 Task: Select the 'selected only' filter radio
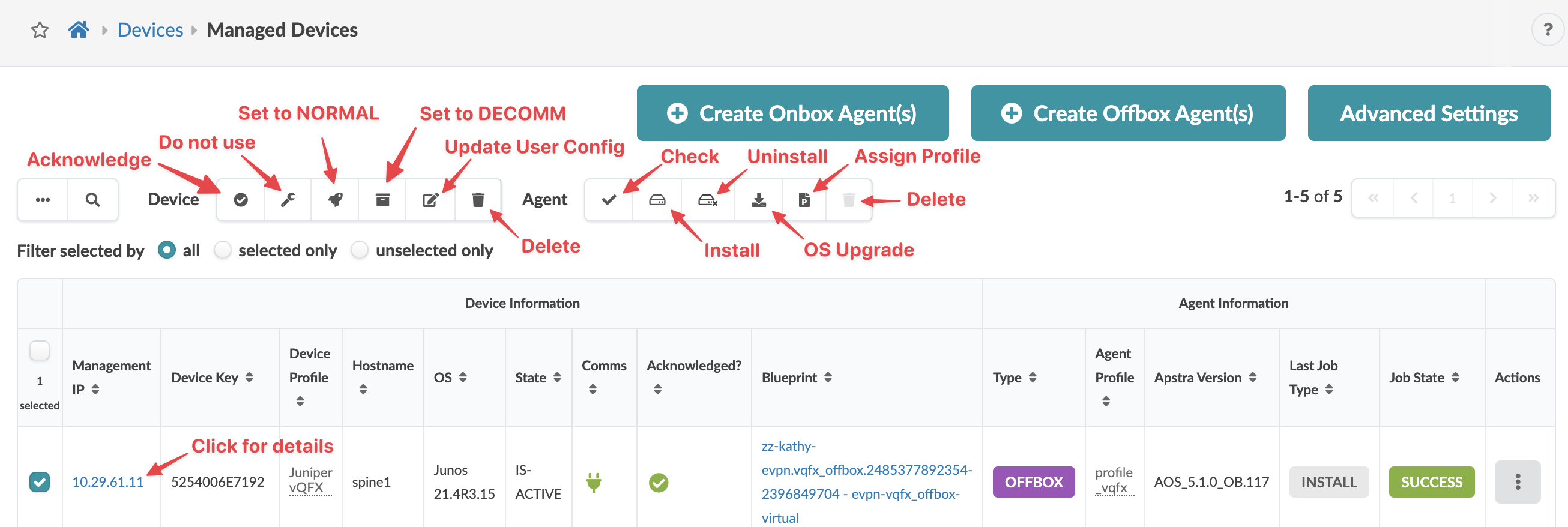click(223, 250)
